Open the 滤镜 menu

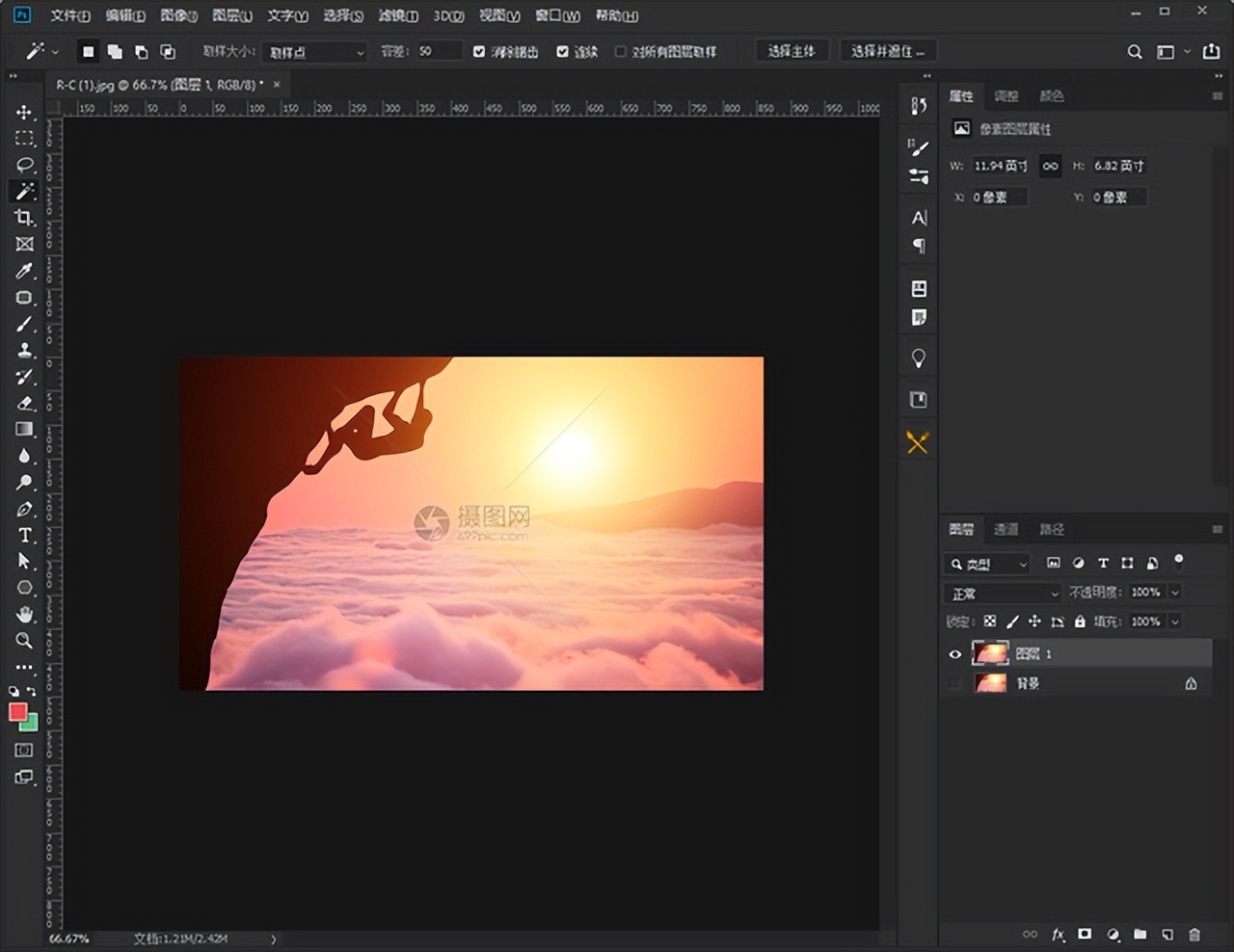pos(397,15)
